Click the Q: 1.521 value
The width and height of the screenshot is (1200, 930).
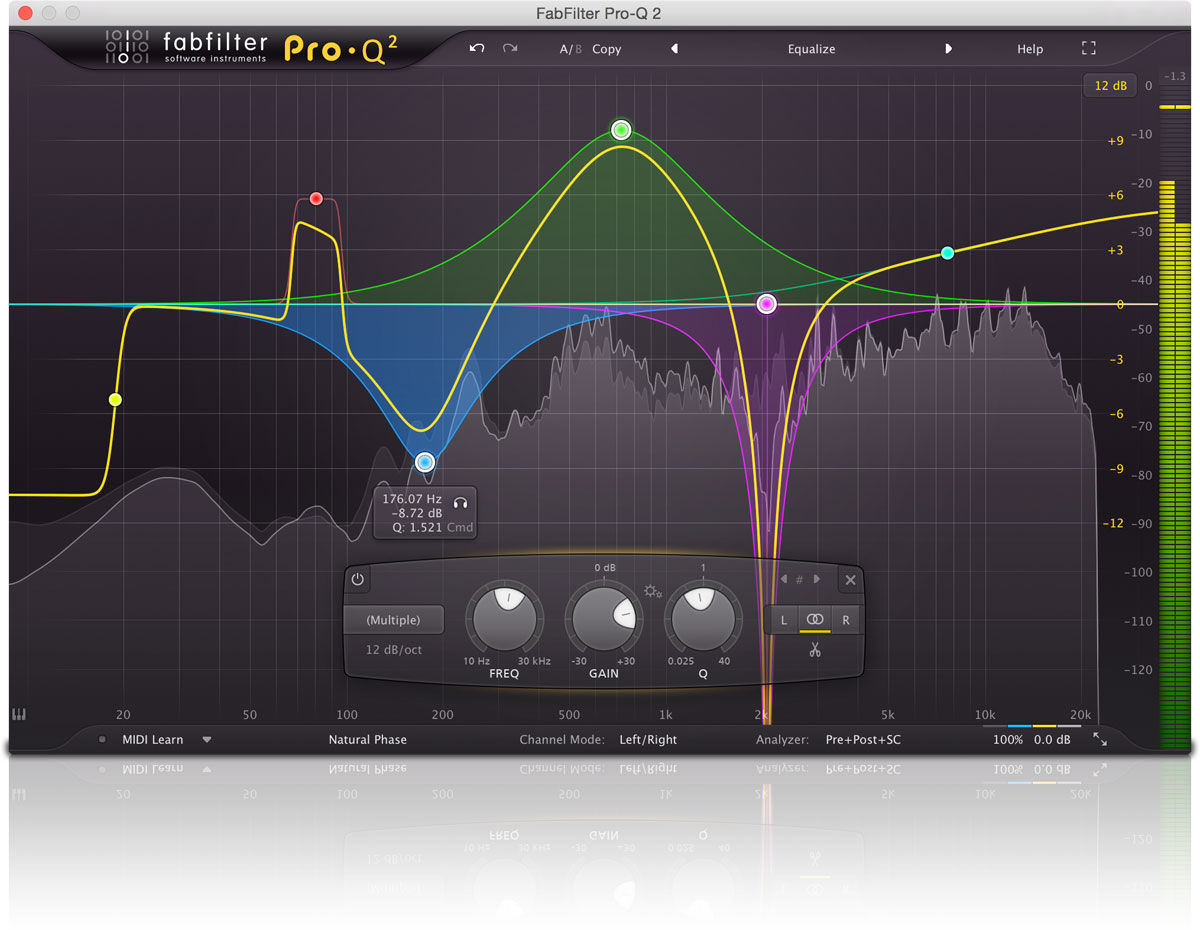pyautogui.click(x=416, y=528)
